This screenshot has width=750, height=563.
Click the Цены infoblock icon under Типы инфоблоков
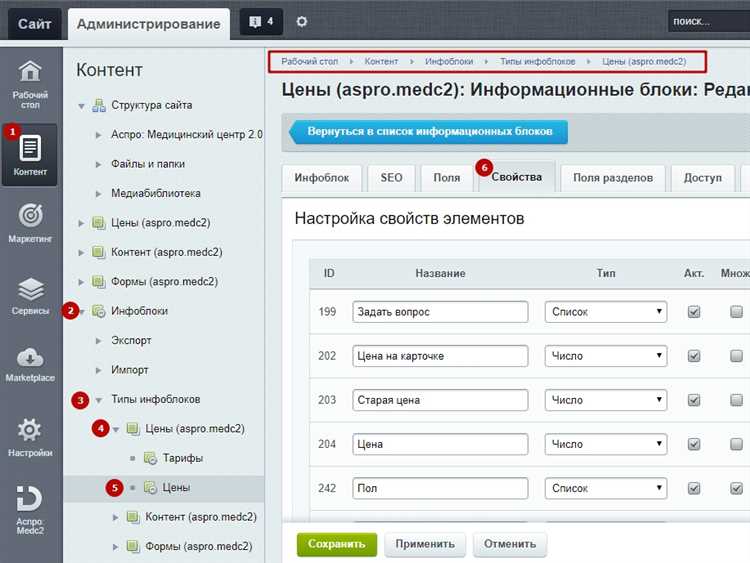pyautogui.click(x=150, y=487)
